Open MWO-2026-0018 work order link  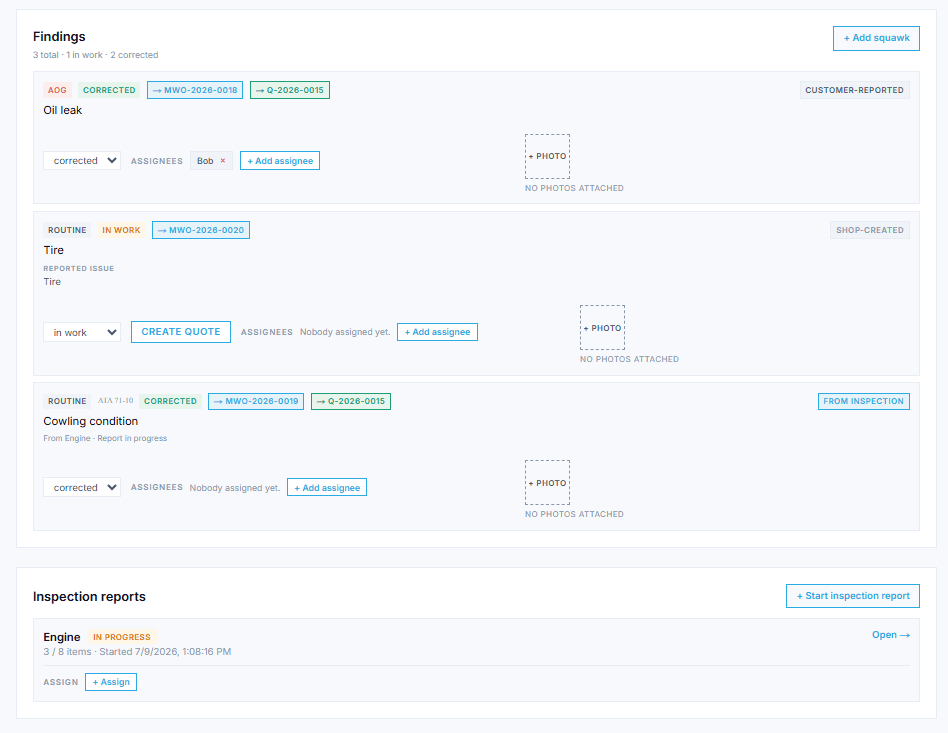(x=195, y=90)
